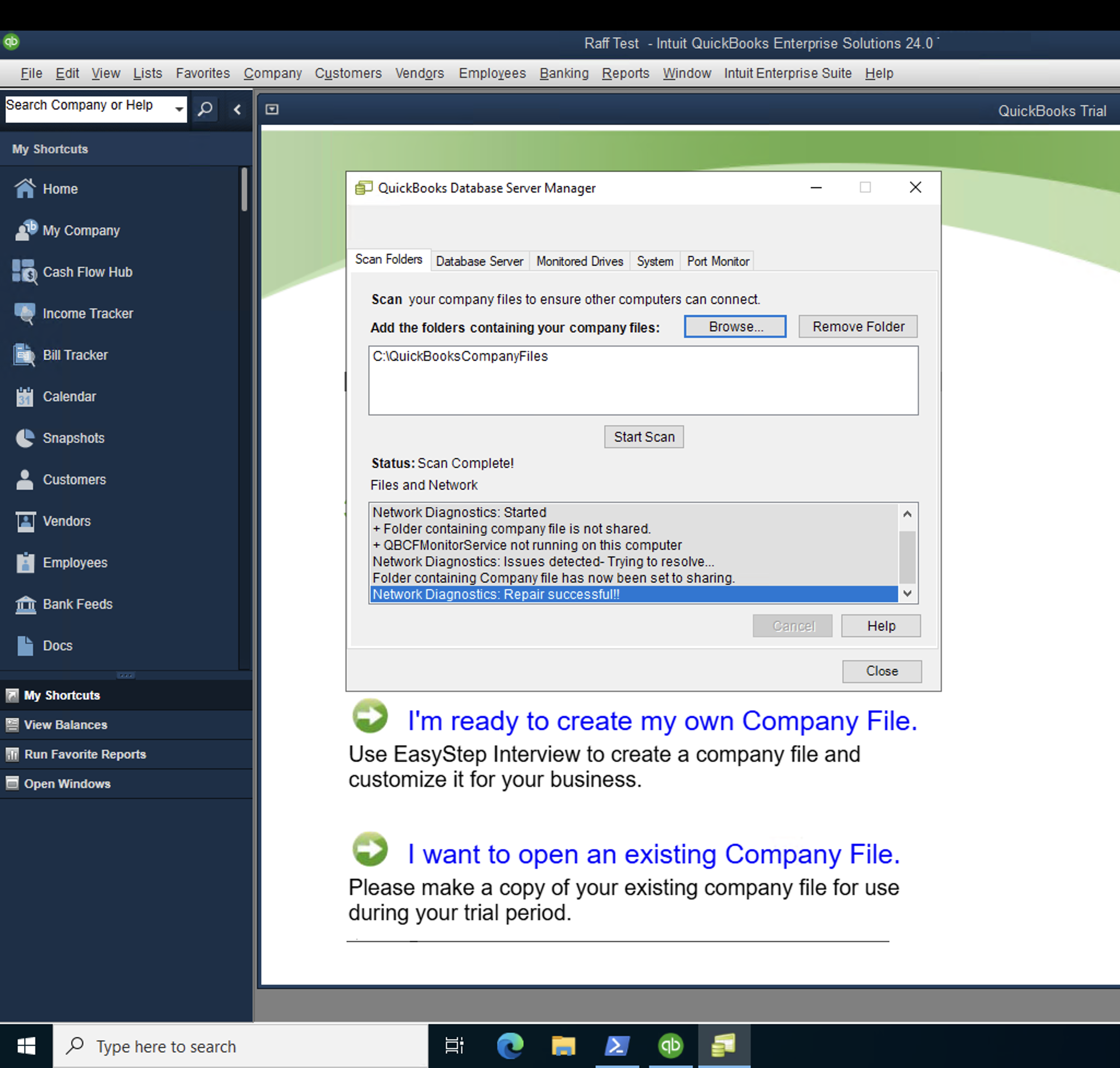This screenshot has width=1120, height=1068.
Task: Switch to the Database Server tab
Action: point(479,261)
